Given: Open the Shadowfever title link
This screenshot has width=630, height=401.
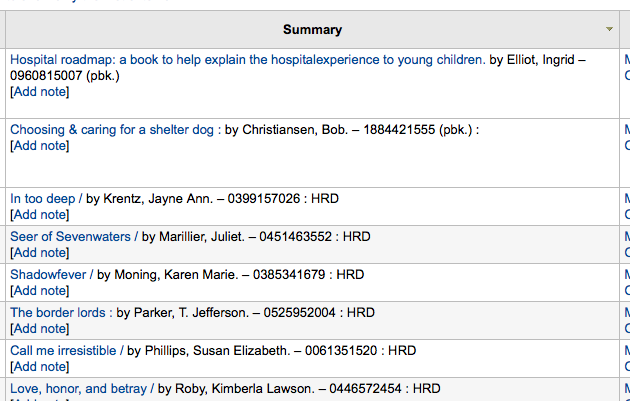Looking at the screenshot, I should (51, 274).
